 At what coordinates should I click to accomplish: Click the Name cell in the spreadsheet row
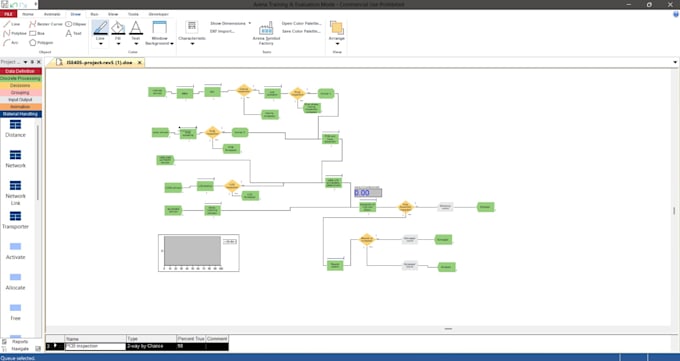click(95, 346)
